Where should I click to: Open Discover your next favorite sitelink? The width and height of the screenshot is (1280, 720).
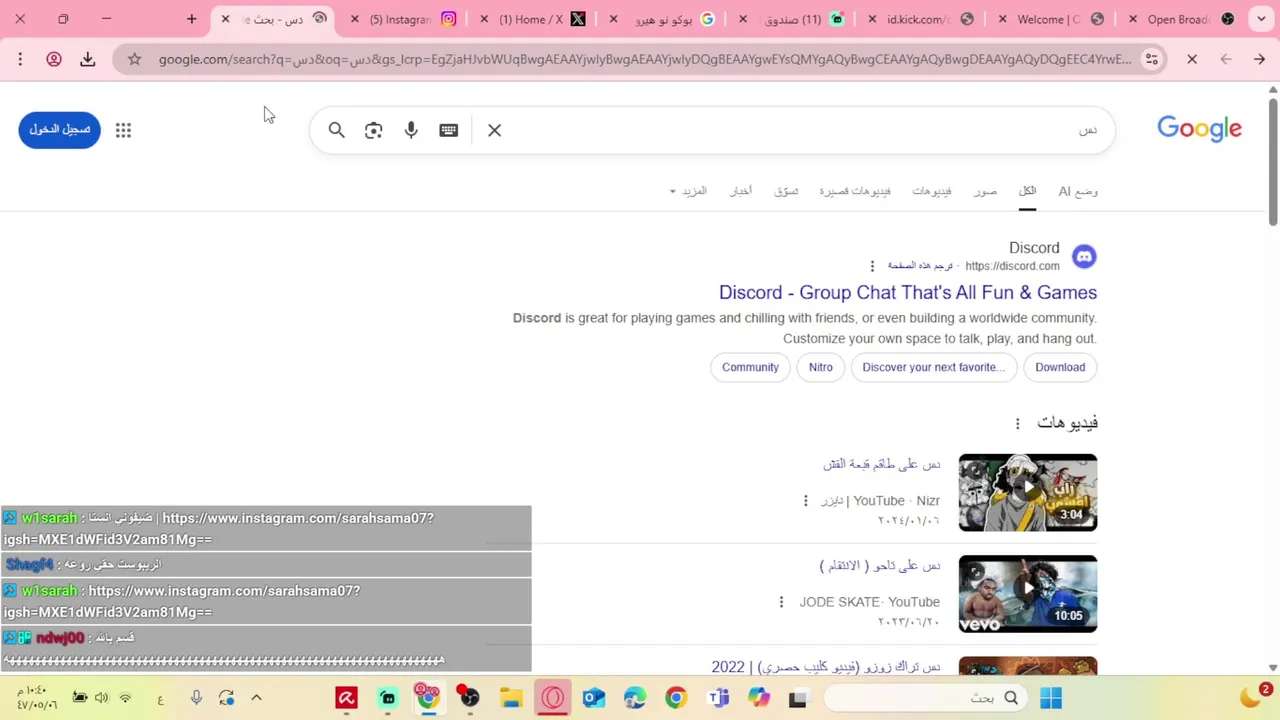point(933,367)
